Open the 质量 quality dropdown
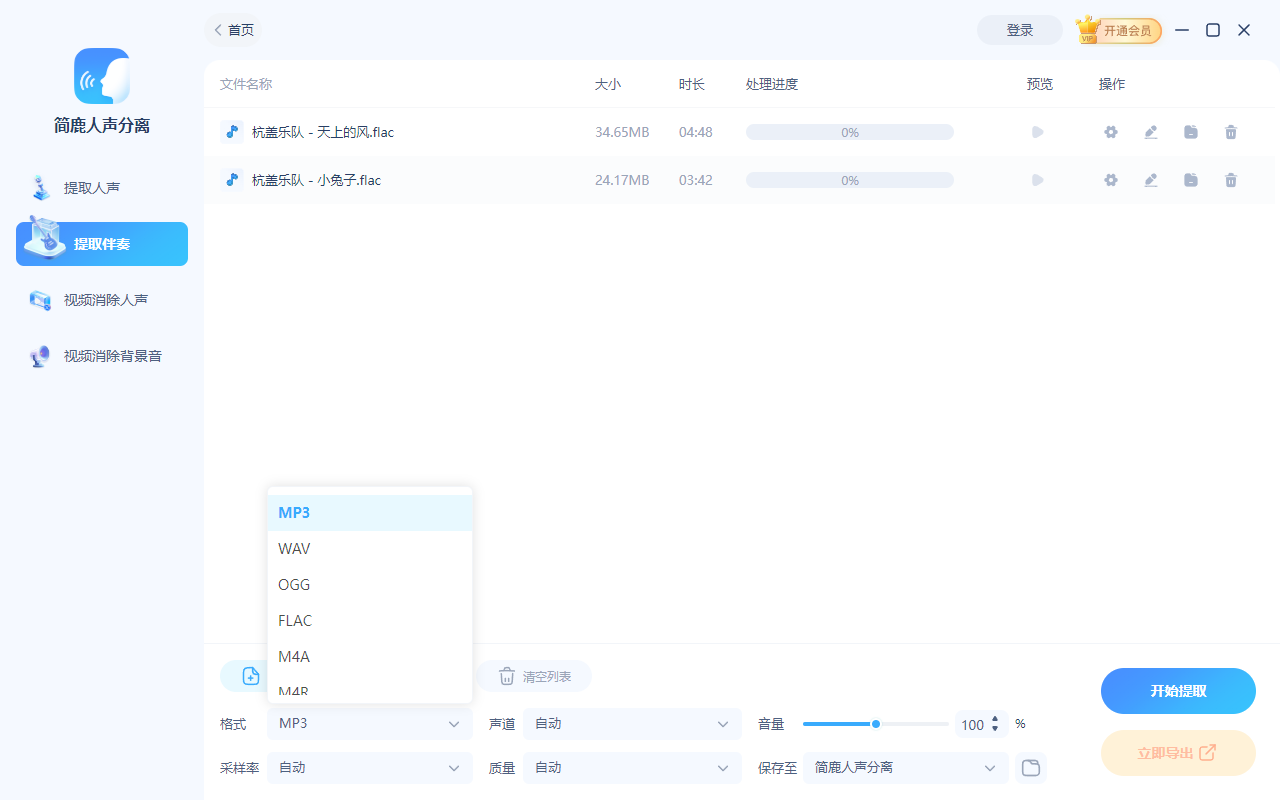1280x800 pixels. coord(631,767)
